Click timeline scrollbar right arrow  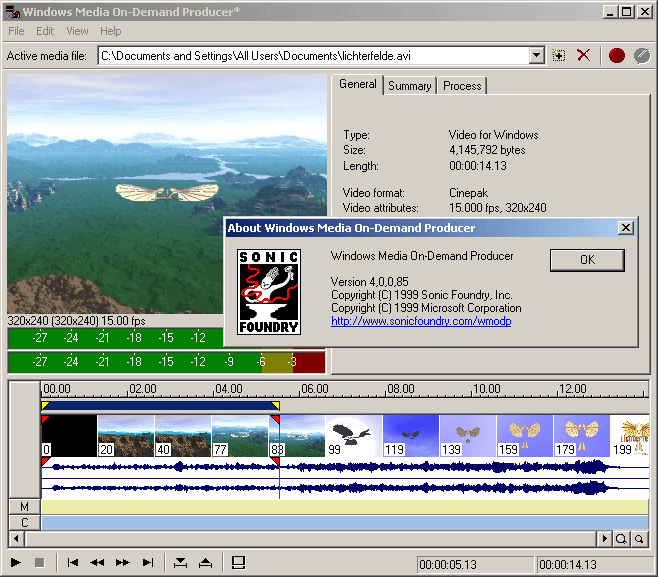point(604,538)
